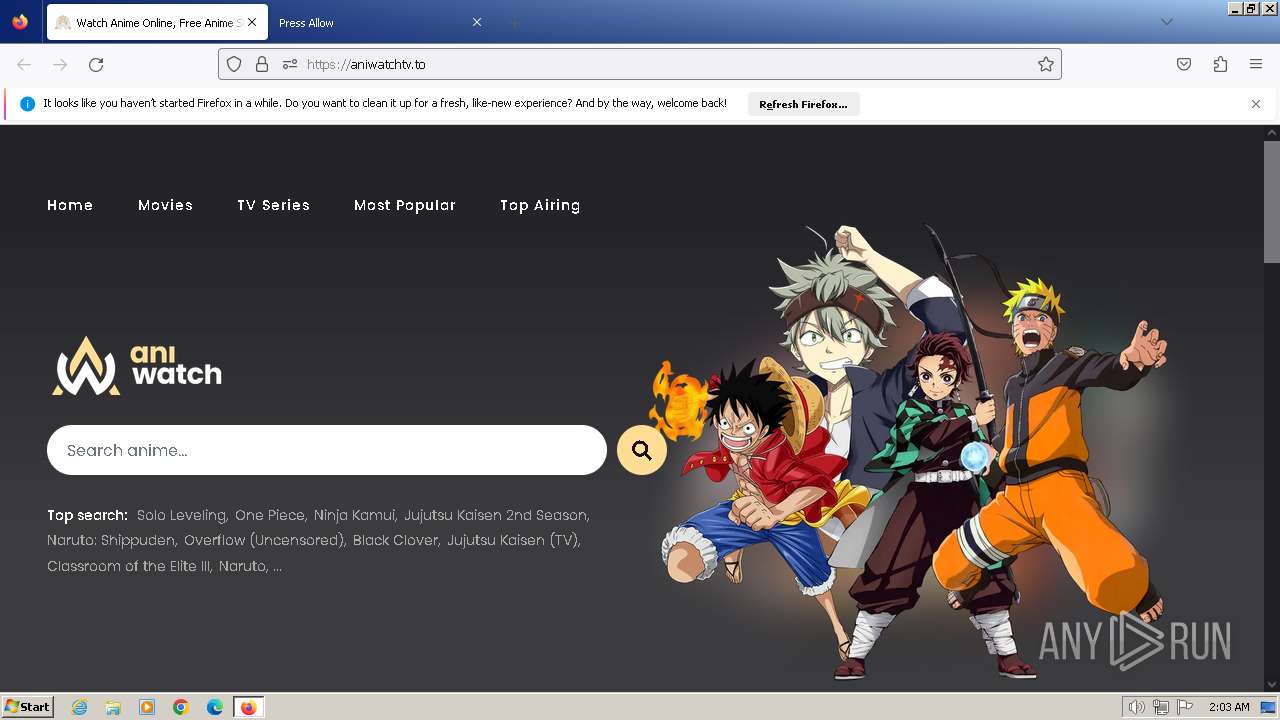This screenshot has height=720, width=1280.
Task: Switch to the Press Allow tab
Action: [380, 22]
